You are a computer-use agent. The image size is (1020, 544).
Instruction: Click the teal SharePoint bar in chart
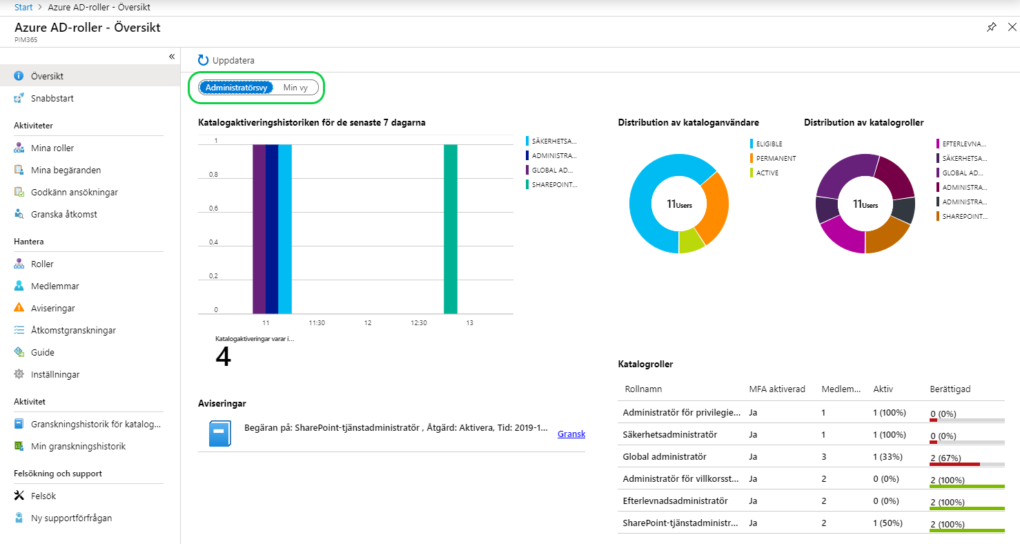450,229
